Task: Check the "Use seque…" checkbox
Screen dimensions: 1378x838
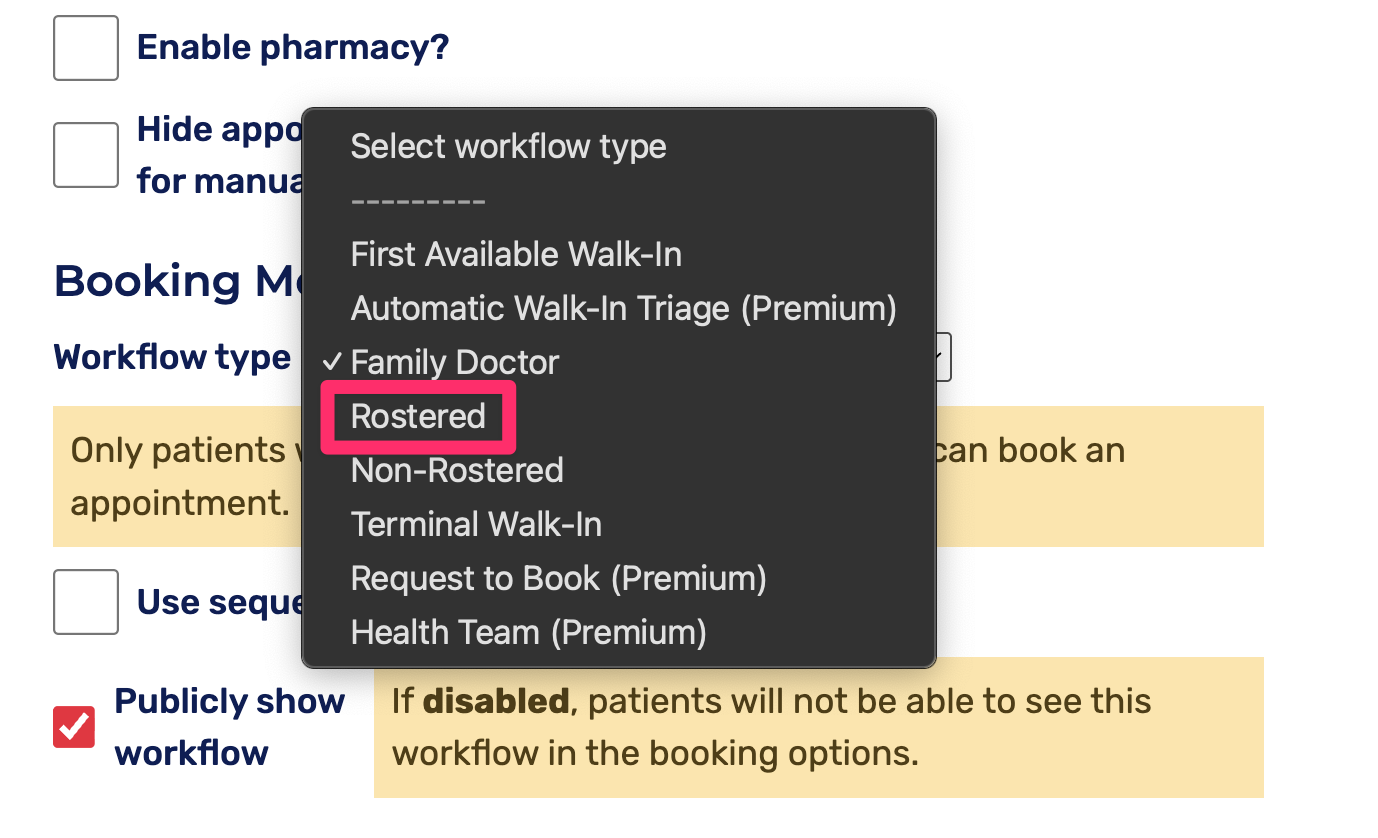Action: click(86, 602)
